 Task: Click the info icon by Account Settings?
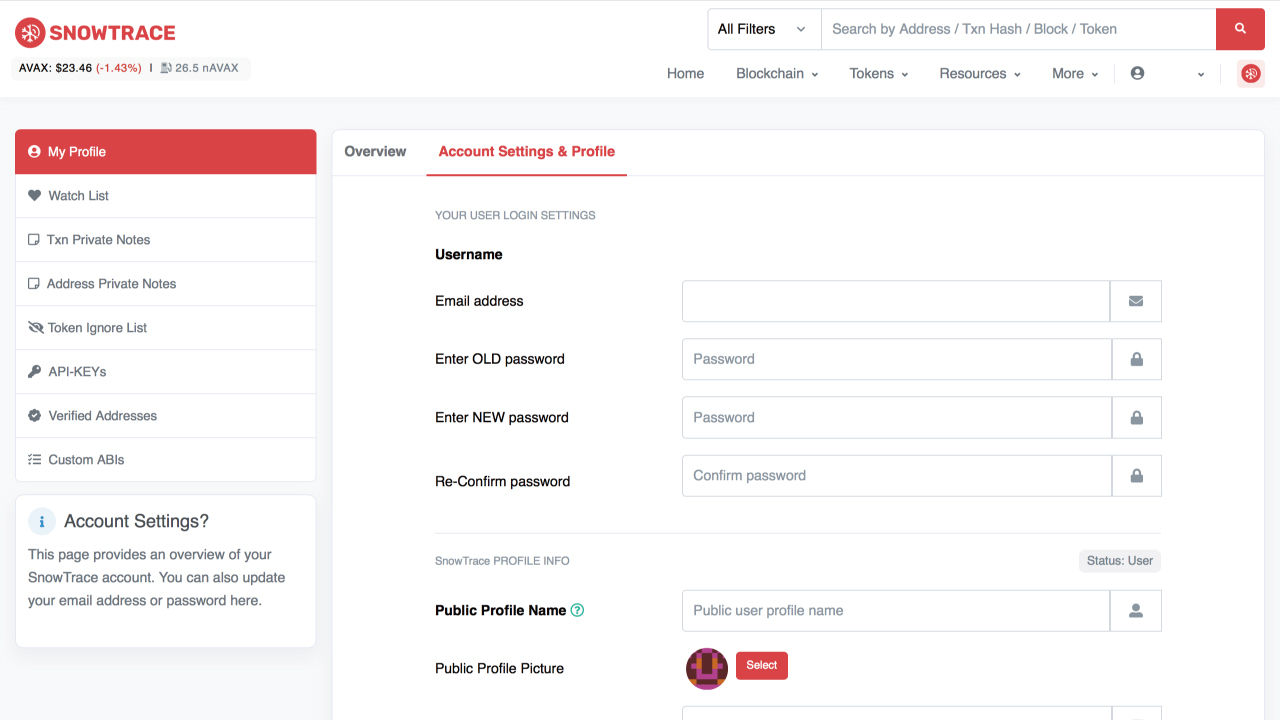tap(42, 522)
